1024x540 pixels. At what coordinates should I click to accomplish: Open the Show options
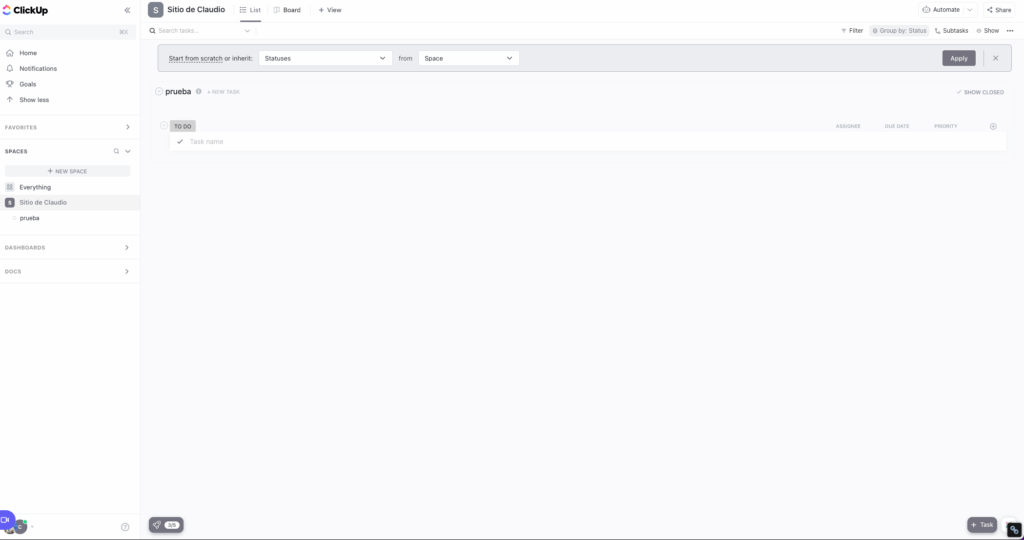[987, 31]
